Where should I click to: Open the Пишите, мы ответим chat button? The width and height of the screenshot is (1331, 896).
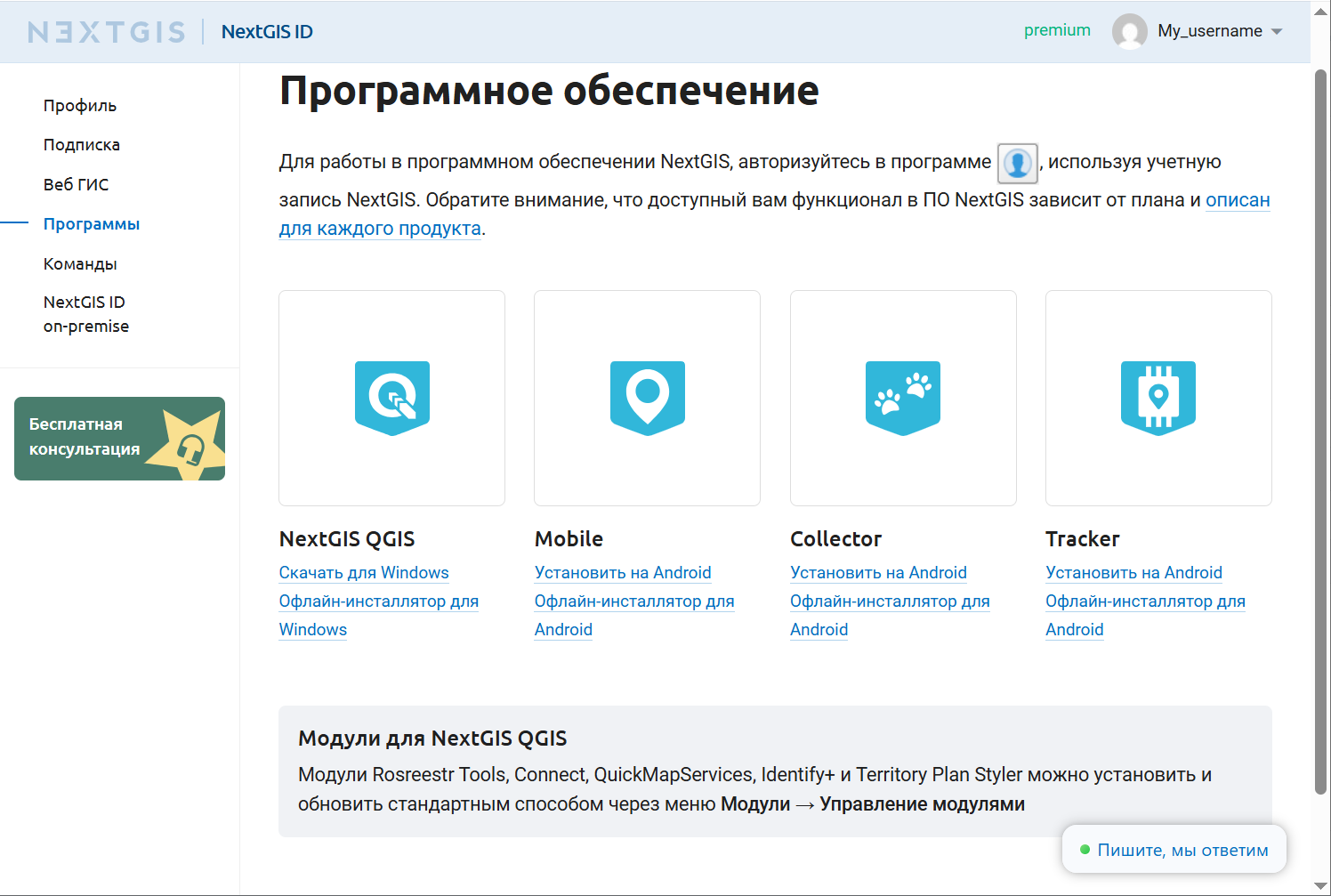coord(1174,850)
